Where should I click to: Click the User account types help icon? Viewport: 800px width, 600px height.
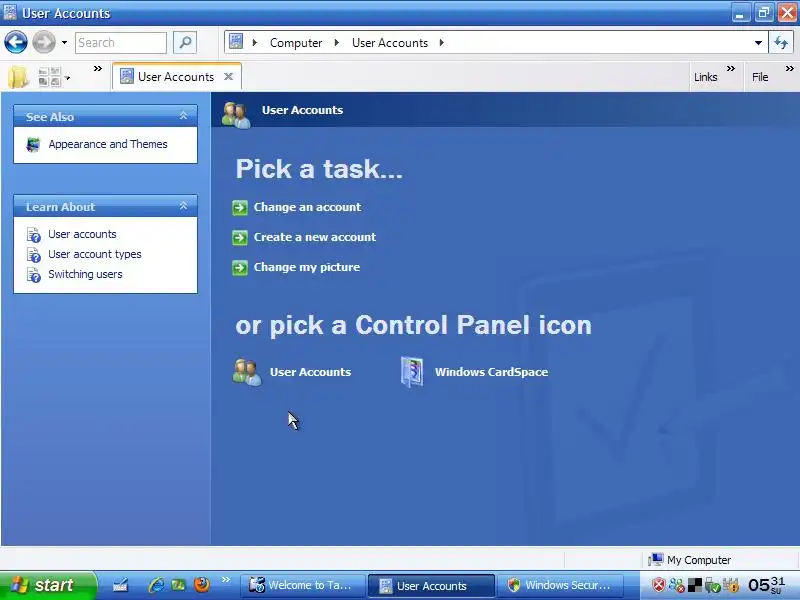click(34, 255)
